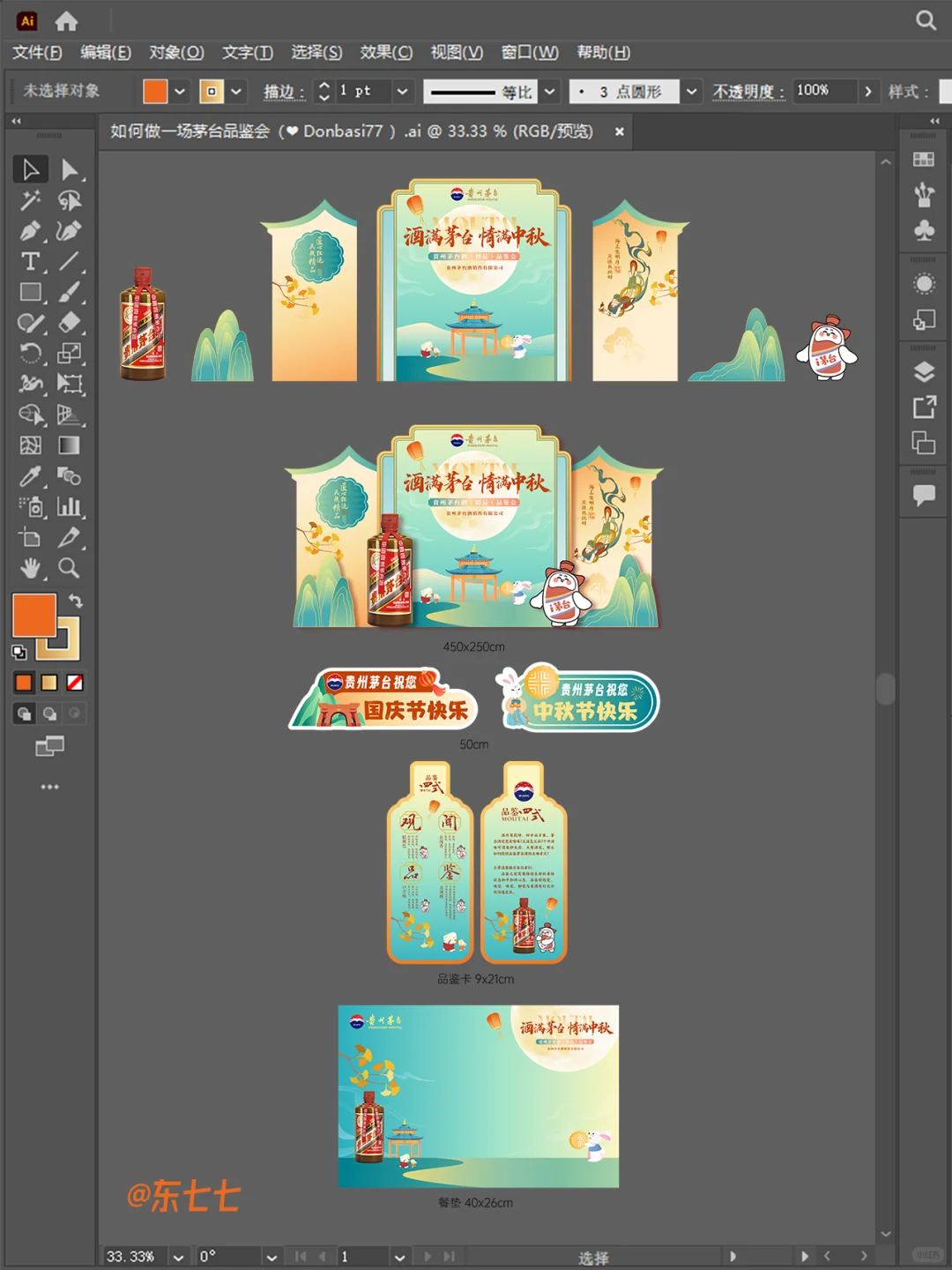Pick the Magic Wand tool
The image size is (952, 1270).
click(x=30, y=200)
